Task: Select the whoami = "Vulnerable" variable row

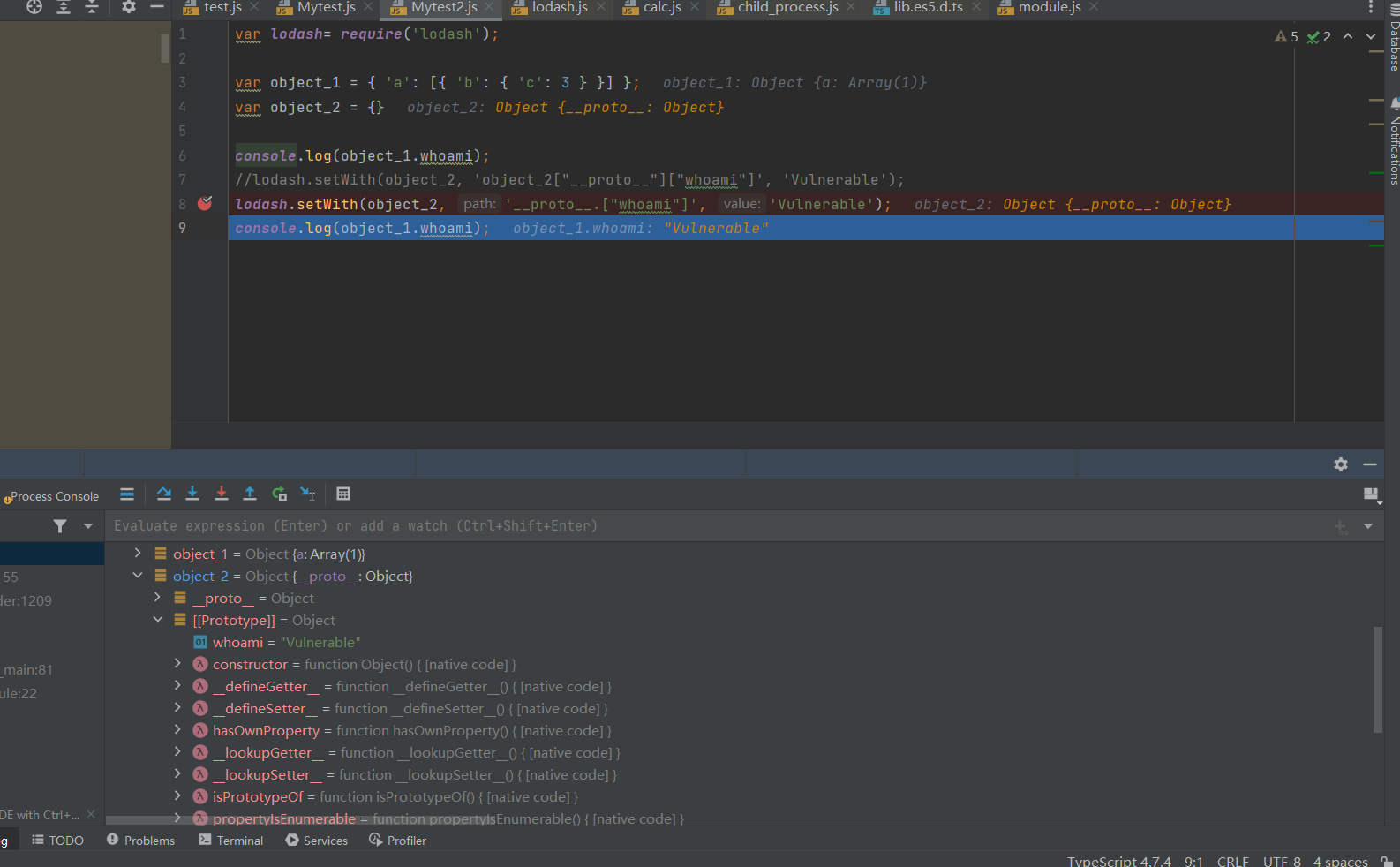Action: (x=743, y=642)
